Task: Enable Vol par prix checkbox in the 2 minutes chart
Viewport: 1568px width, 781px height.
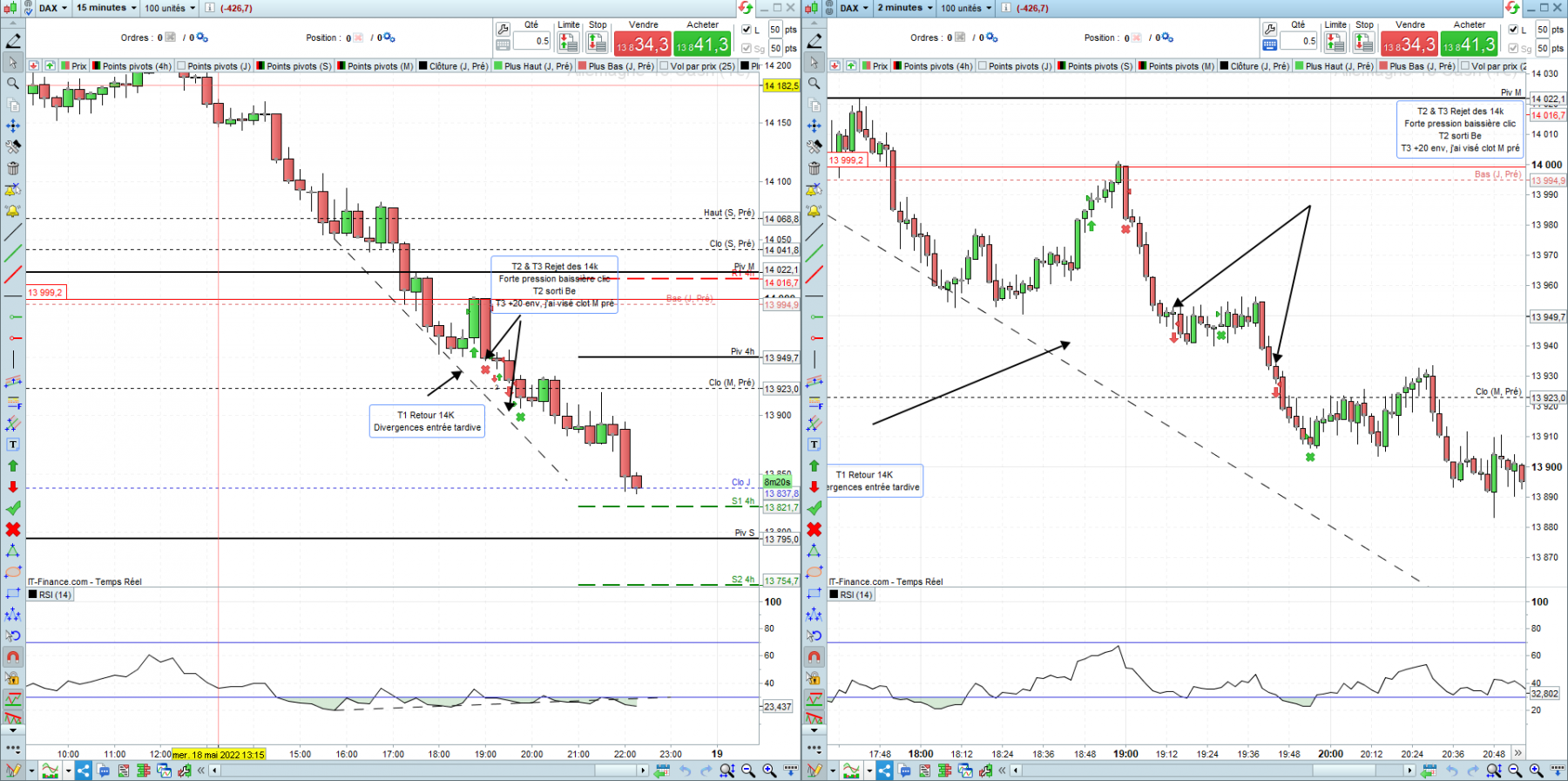Action: 1466,65
